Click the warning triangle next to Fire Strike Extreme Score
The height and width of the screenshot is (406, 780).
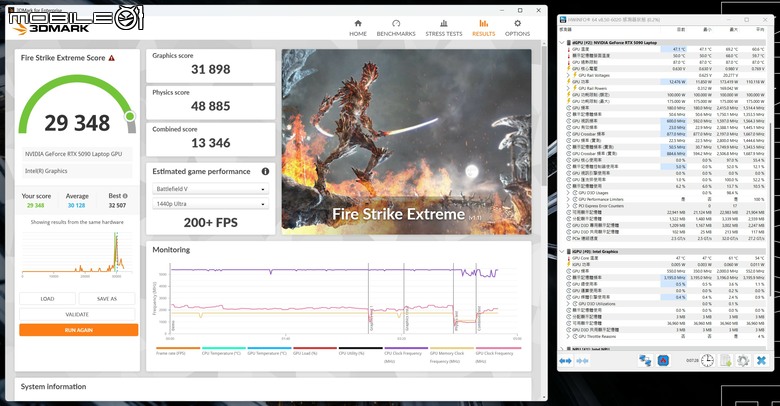111,58
